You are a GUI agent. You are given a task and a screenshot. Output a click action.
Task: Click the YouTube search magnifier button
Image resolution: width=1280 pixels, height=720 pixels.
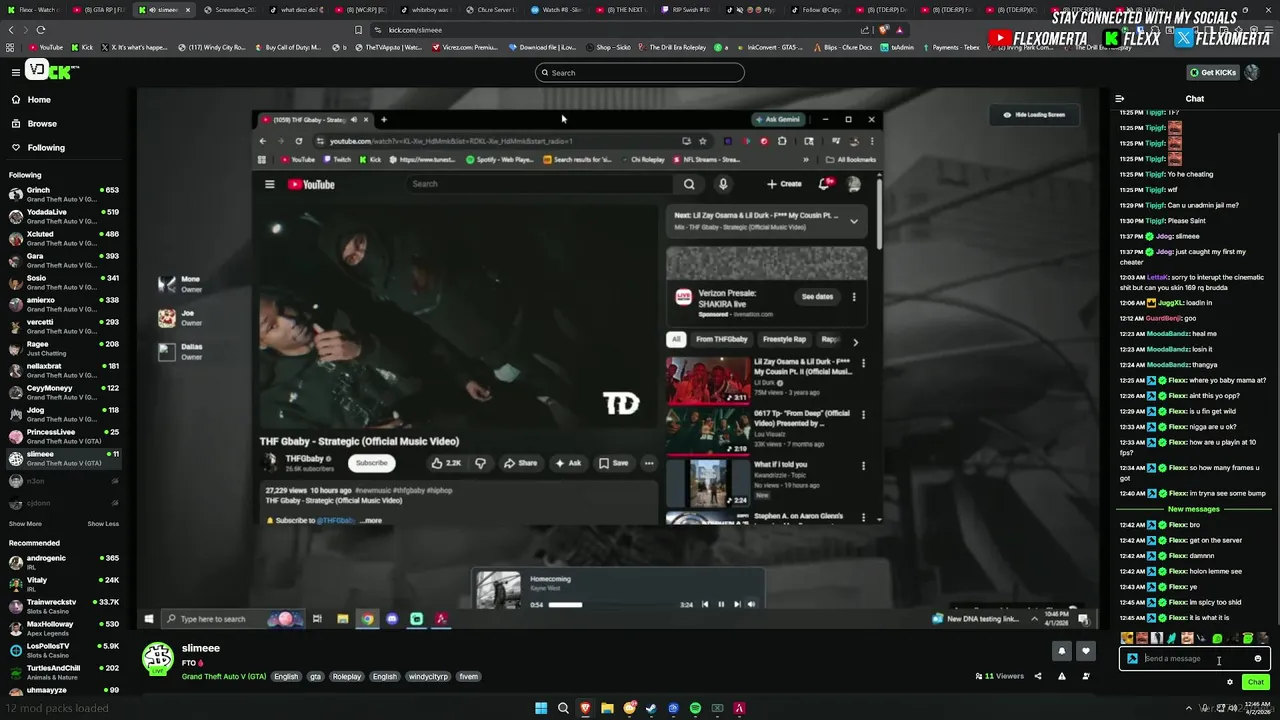(689, 184)
